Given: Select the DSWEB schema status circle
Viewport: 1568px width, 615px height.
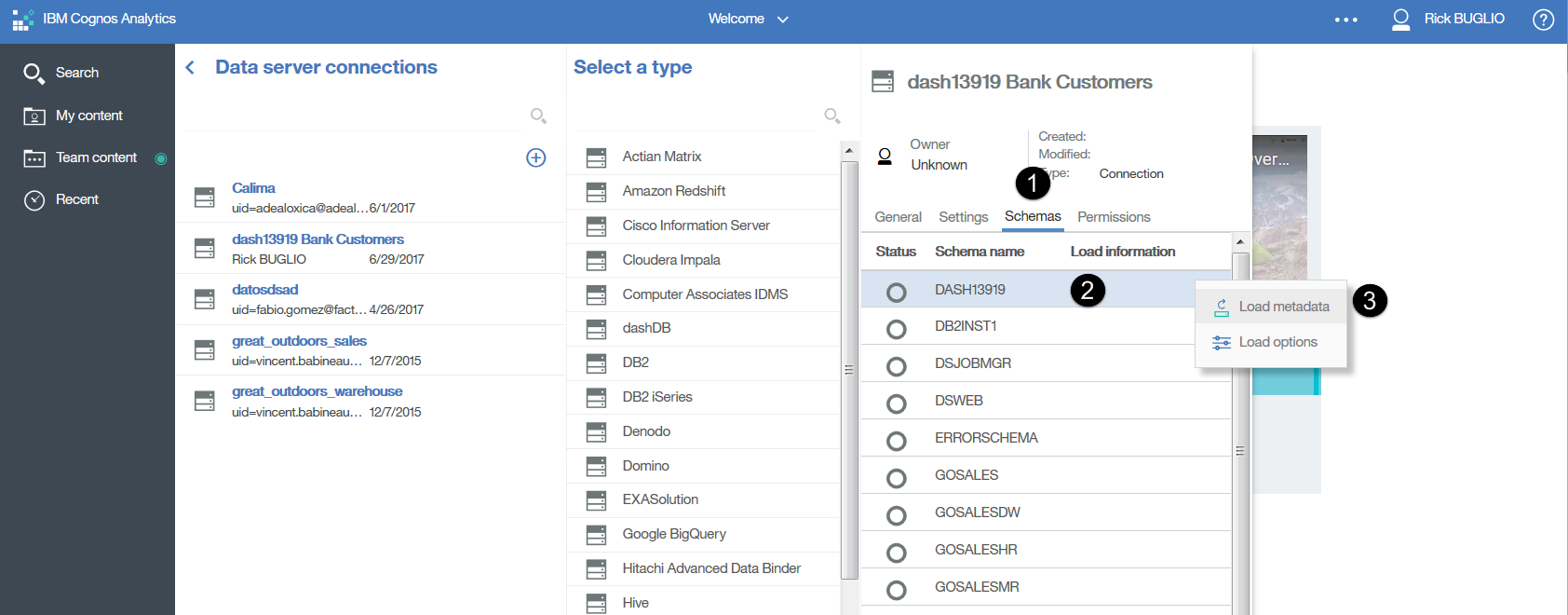Looking at the screenshot, I should tap(897, 404).
